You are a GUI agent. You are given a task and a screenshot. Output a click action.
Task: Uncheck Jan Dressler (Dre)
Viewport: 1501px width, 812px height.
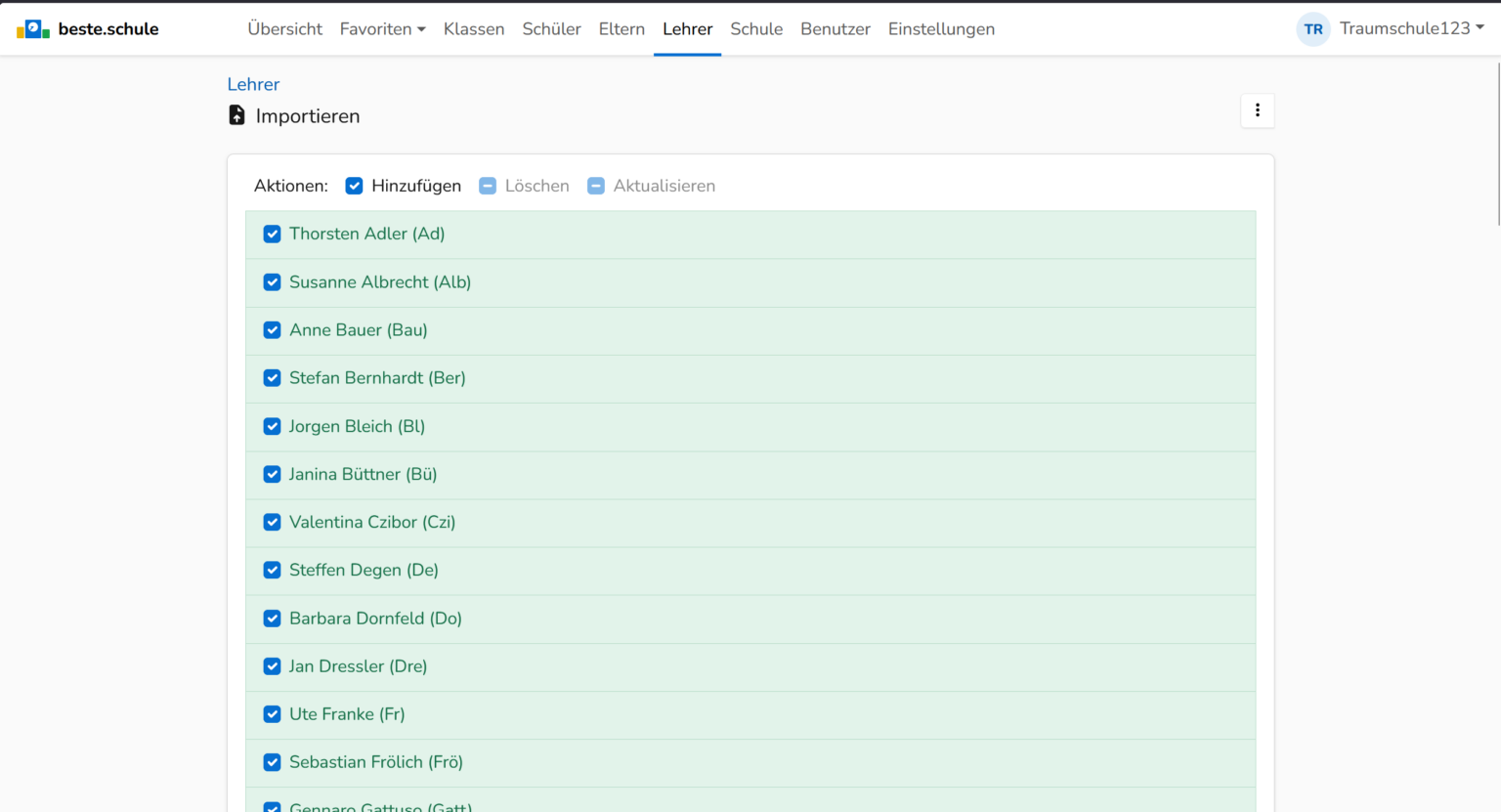273,666
